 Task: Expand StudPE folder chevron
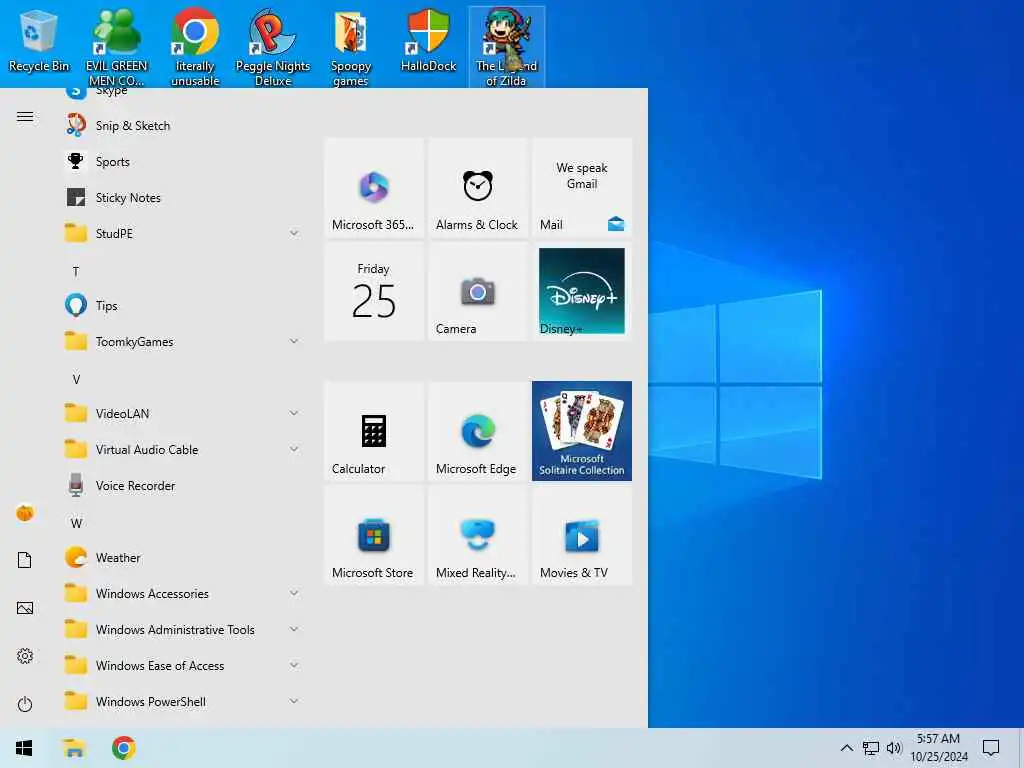(x=294, y=233)
